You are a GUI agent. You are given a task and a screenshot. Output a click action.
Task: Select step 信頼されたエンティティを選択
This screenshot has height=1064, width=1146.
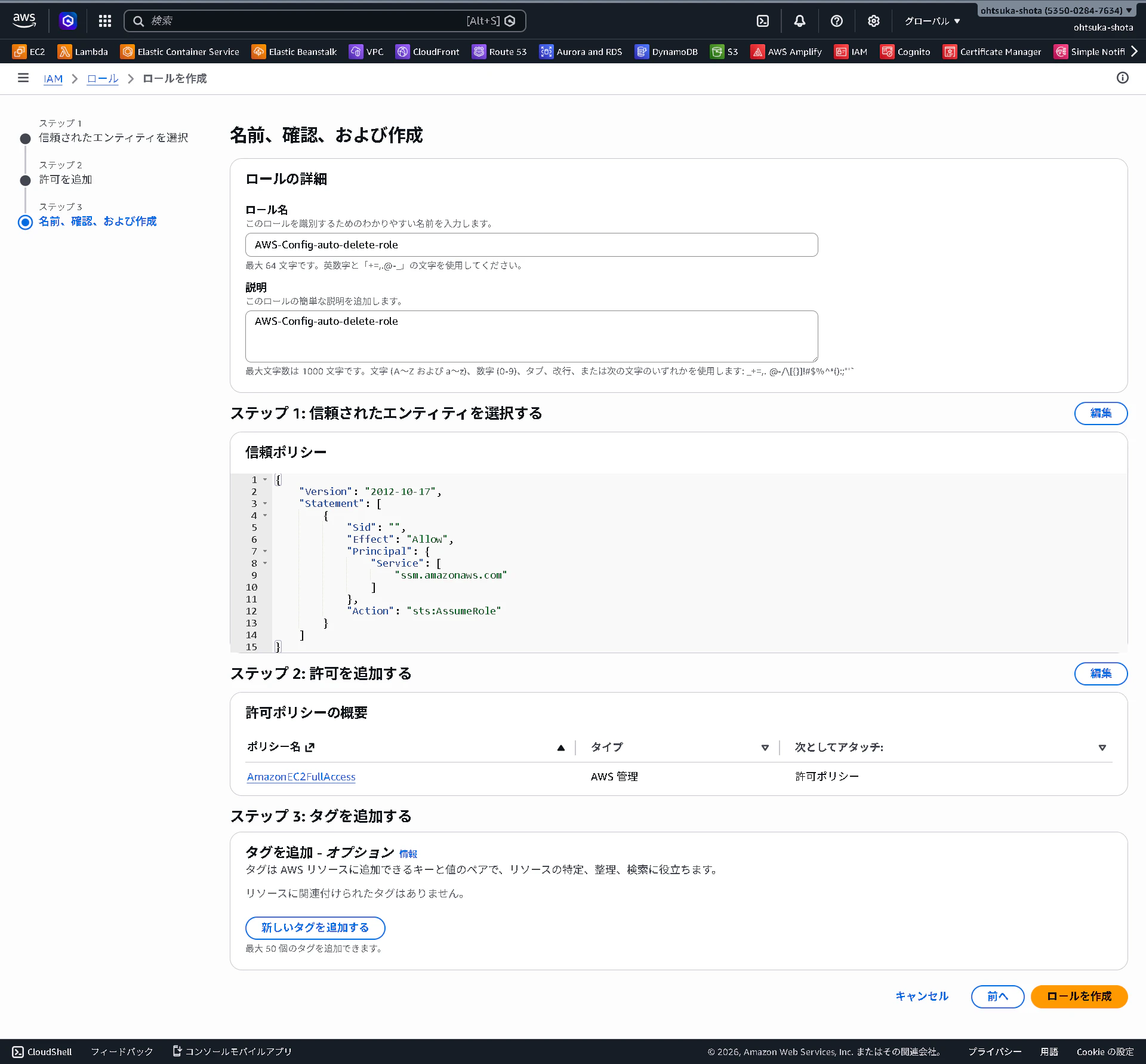(x=113, y=138)
